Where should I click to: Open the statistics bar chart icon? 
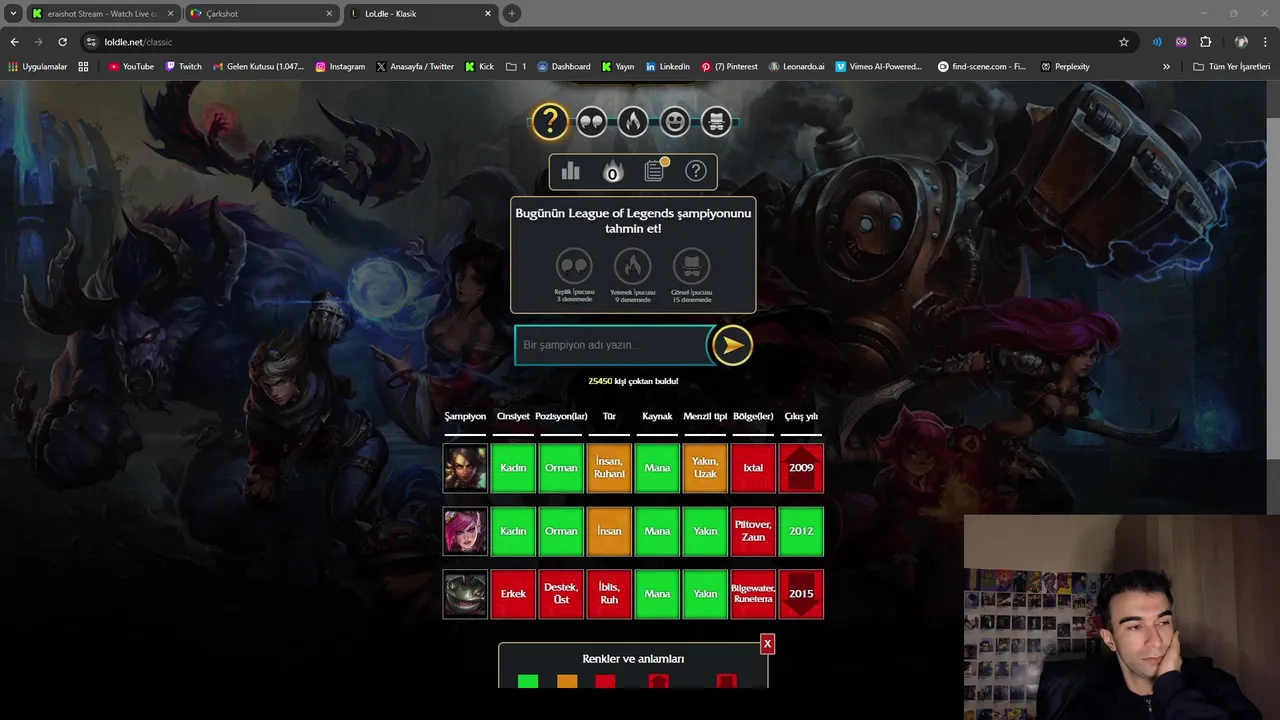(570, 171)
